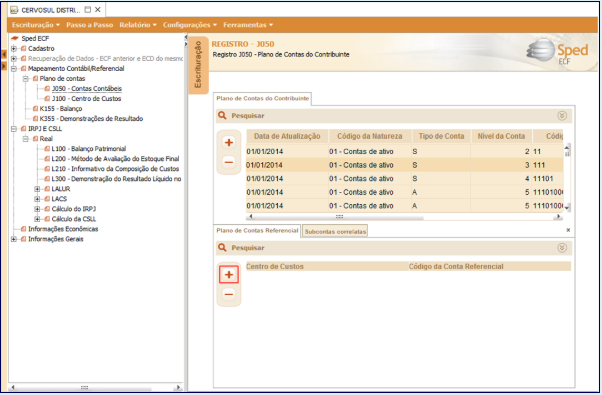Select the table row with code 111

[405, 165]
